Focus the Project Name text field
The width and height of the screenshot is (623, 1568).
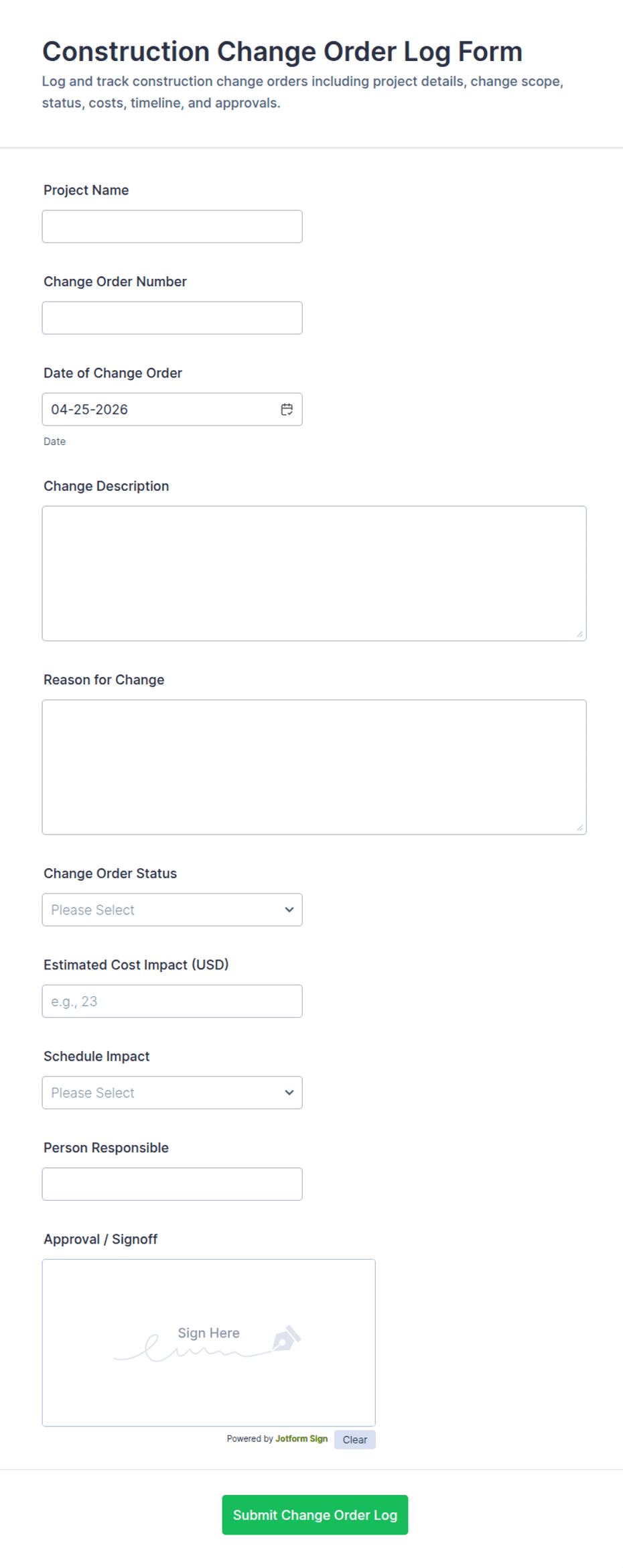(171, 227)
